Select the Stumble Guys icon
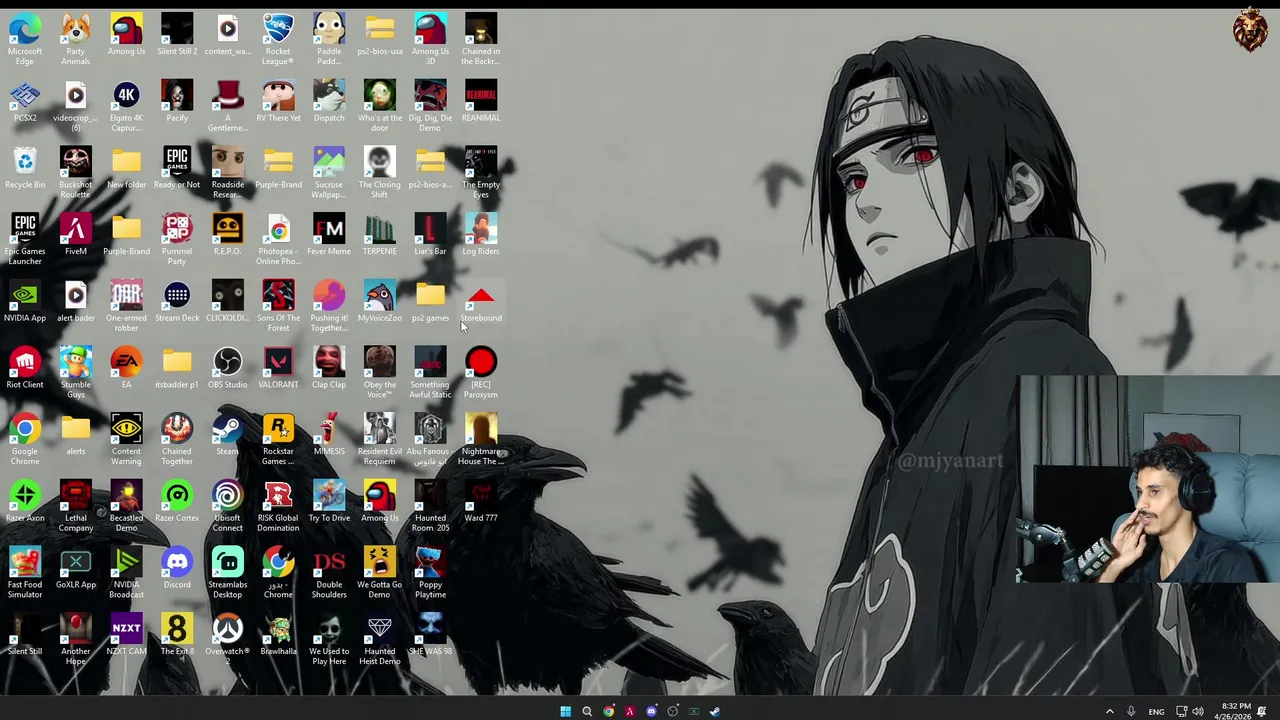 [x=76, y=372]
